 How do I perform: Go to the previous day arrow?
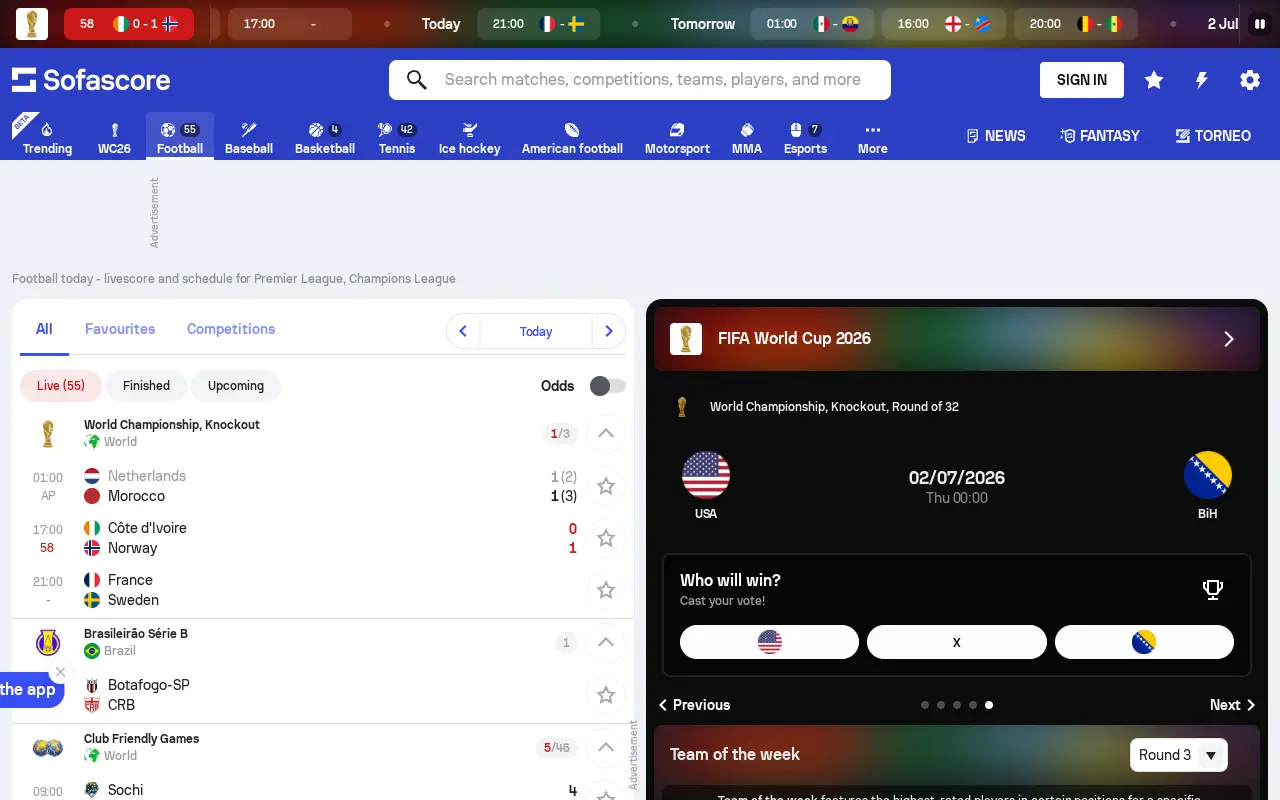[463, 331]
